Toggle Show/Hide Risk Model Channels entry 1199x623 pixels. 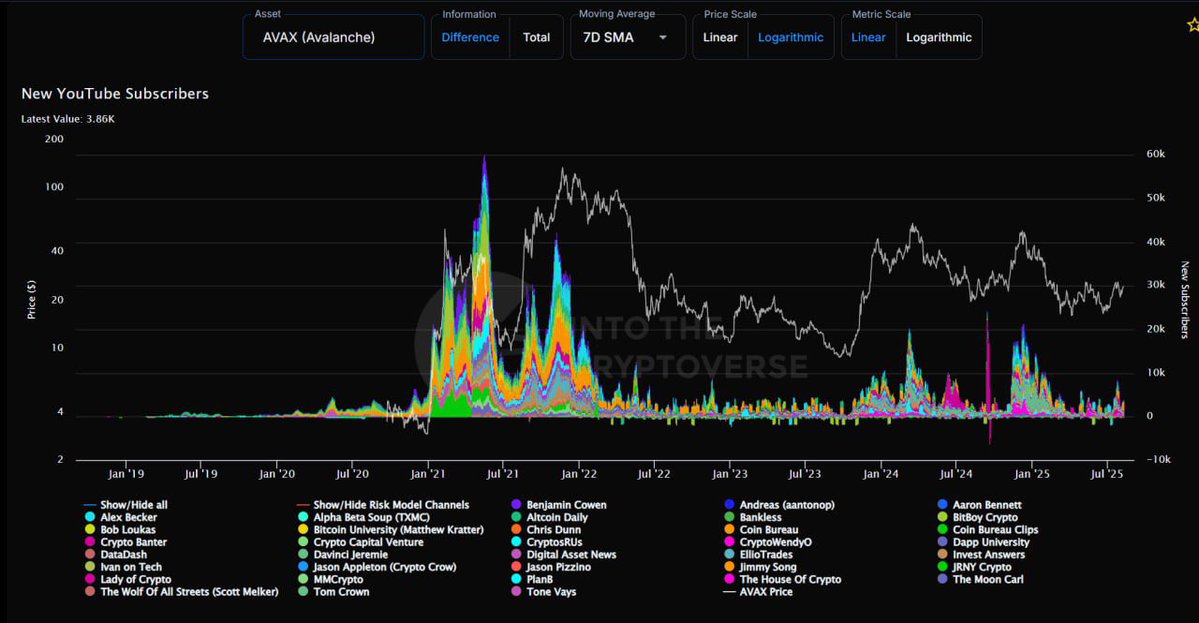pyautogui.click(x=382, y=505)
